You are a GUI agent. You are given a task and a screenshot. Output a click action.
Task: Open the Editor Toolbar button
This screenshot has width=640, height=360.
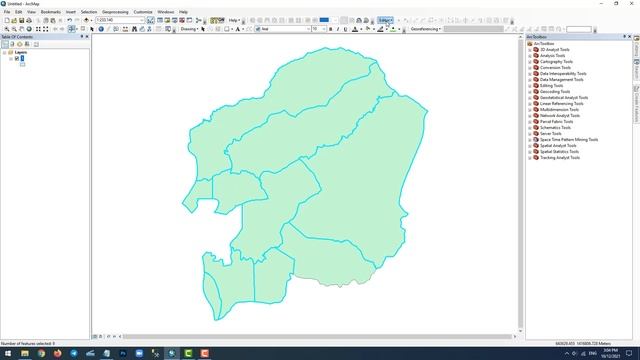(x=151, y=20)
